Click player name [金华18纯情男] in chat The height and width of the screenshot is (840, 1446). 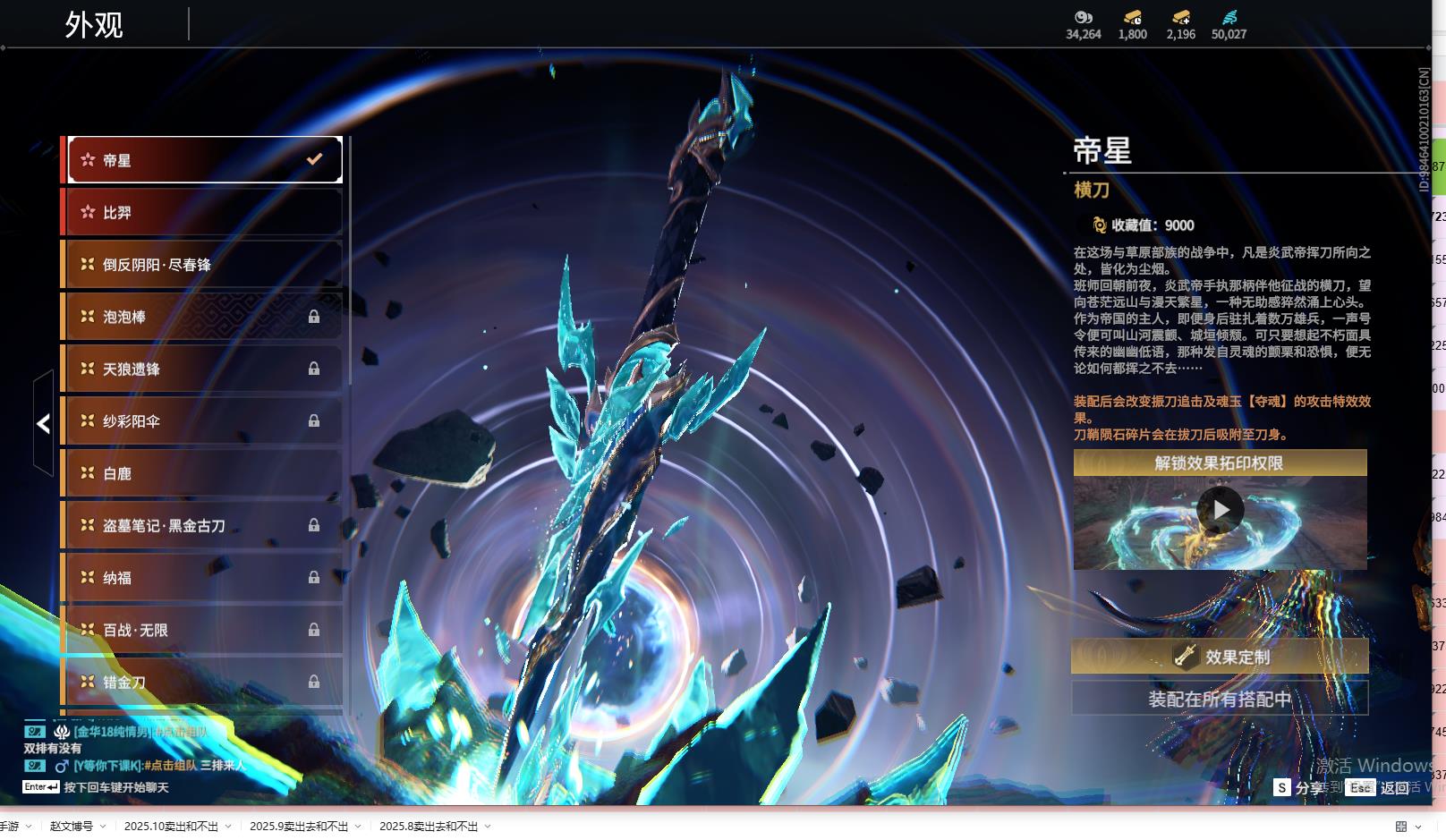pyautogui.click(x=113, y=732)
